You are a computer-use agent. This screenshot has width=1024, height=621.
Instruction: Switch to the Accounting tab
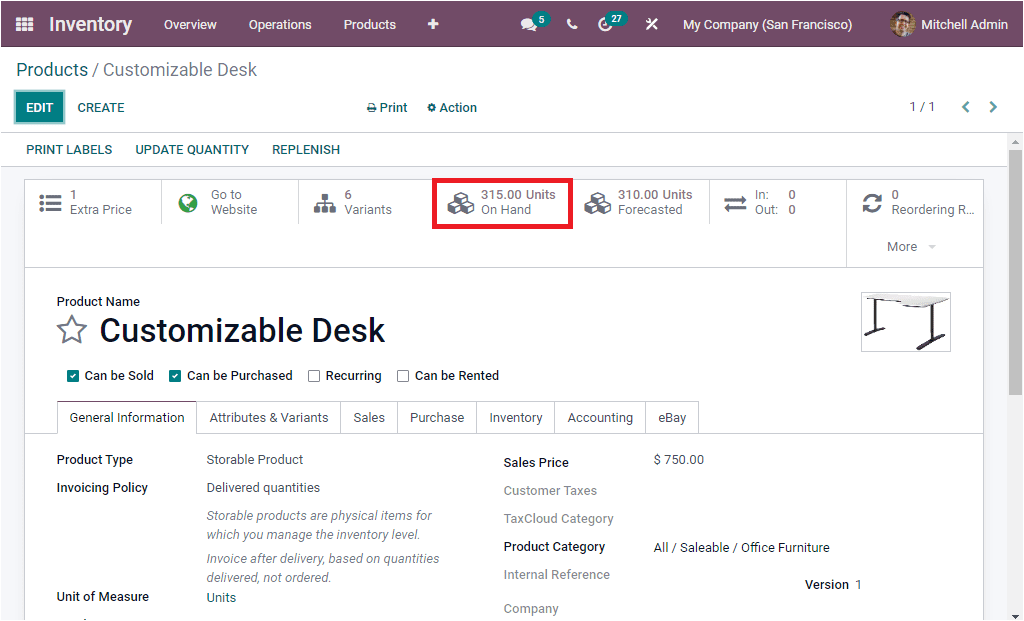pyautogui.click(x=599, y=417)
